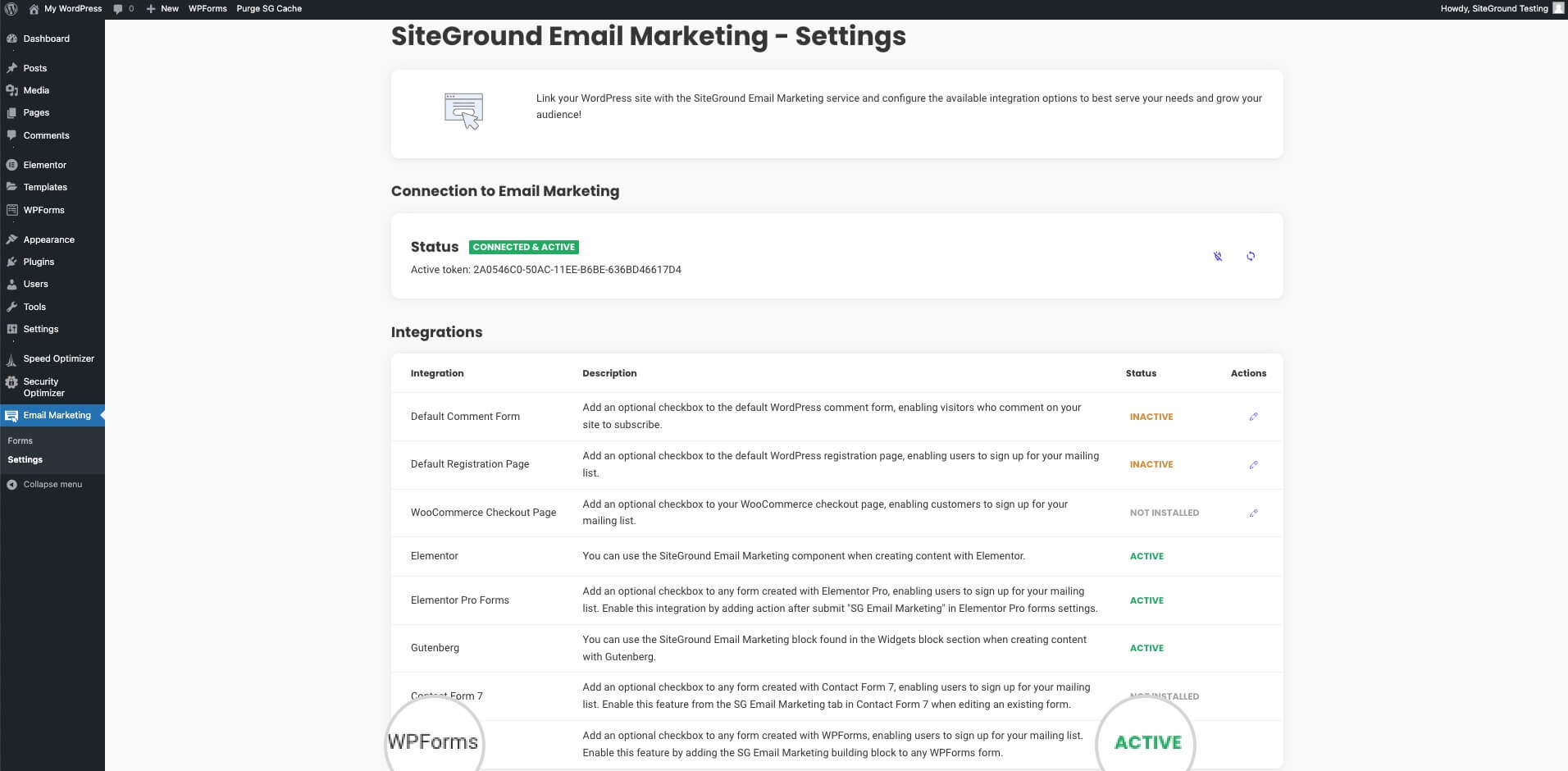Viewport: 1568px width, 771px height.
Task: Click NOT INSTALLED status for WooCommerce row
Action: pos(1165,513)
